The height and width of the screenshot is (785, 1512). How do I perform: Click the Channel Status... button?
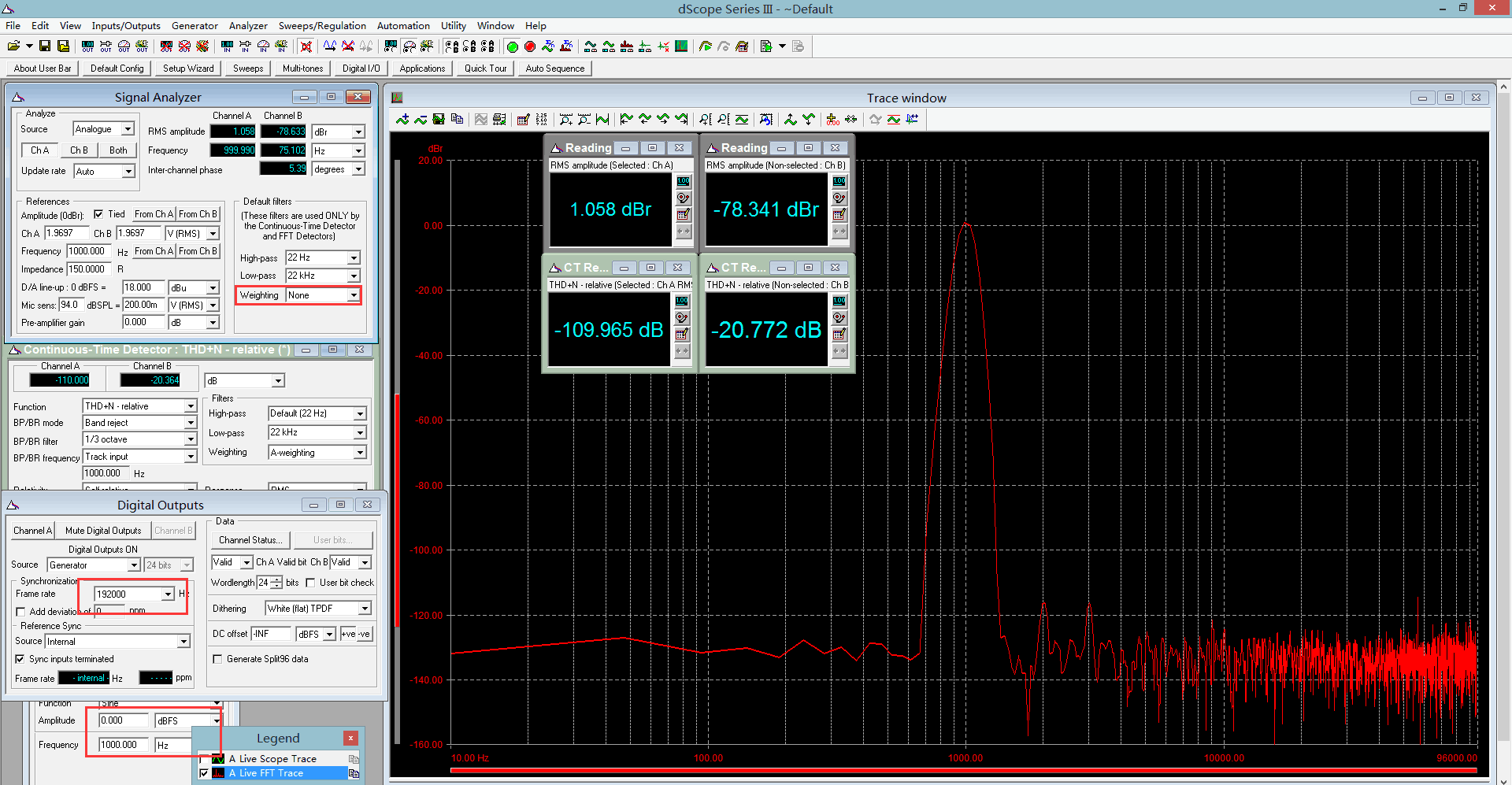pyautogui.click(x=250, y=540)
